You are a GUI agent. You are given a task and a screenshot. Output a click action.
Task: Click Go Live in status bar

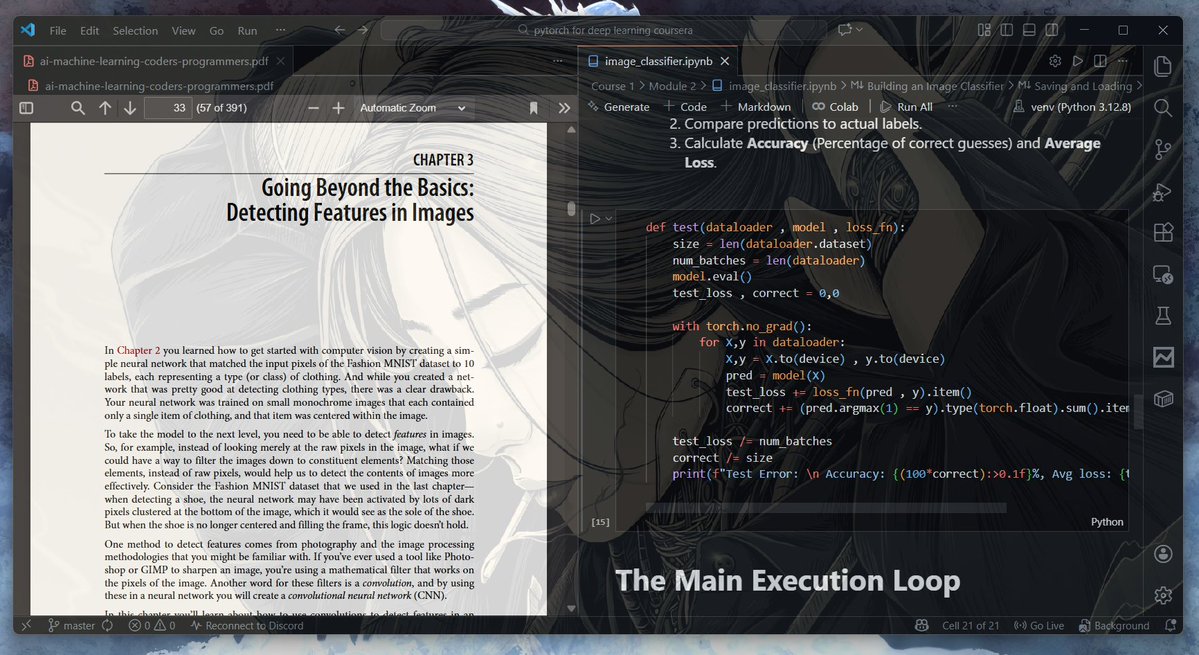click(1038, 625)
